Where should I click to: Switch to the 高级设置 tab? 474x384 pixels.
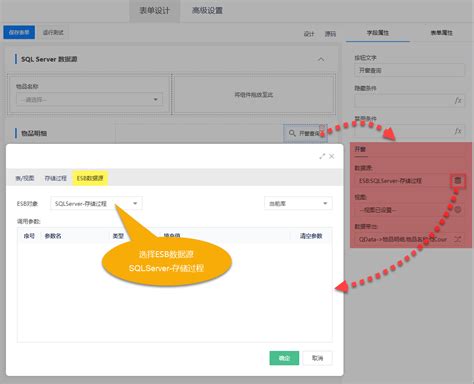pyautogui.click(x=207, y=11)
